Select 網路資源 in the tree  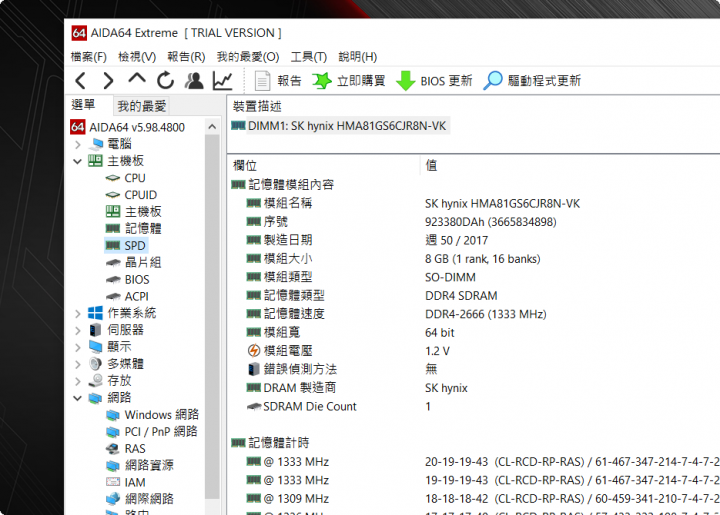[140, 465]
